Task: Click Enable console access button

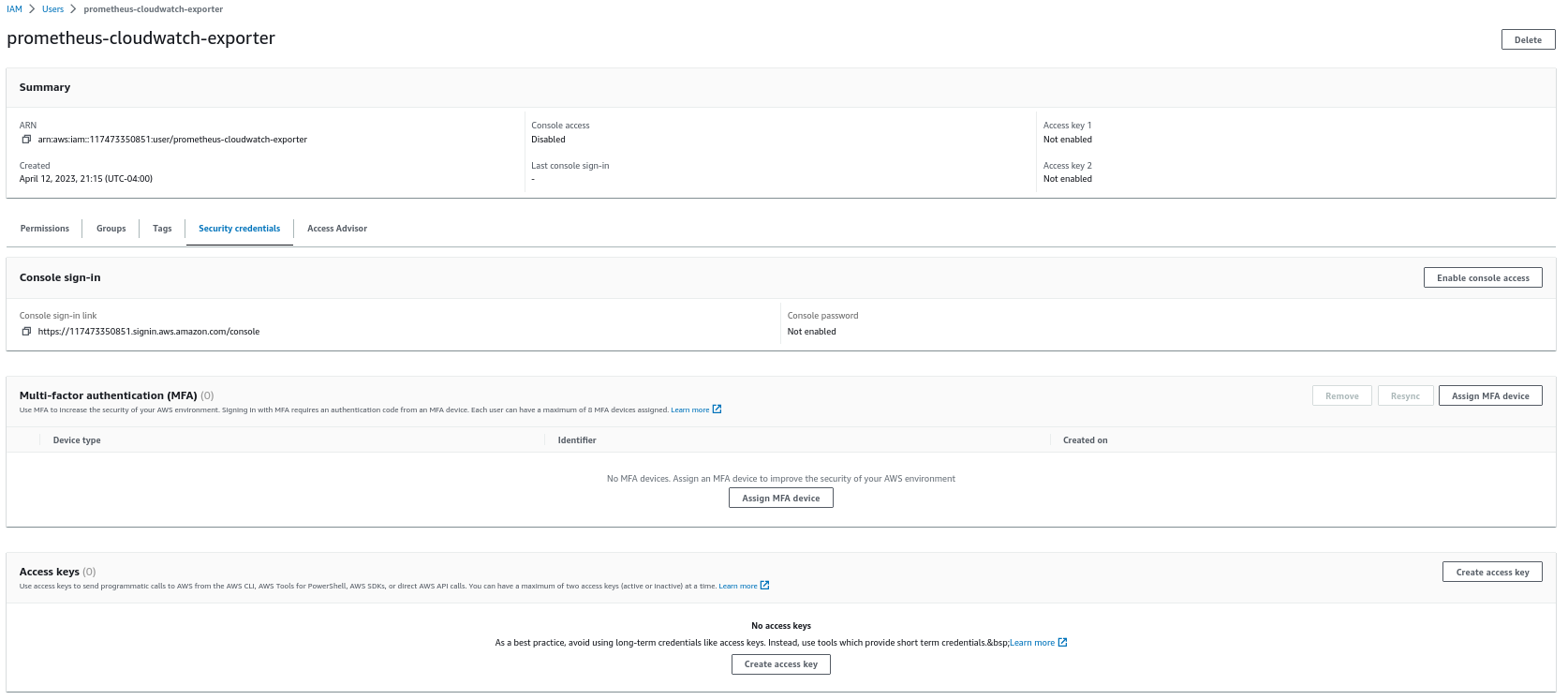Action: (x=1483, y=278)
